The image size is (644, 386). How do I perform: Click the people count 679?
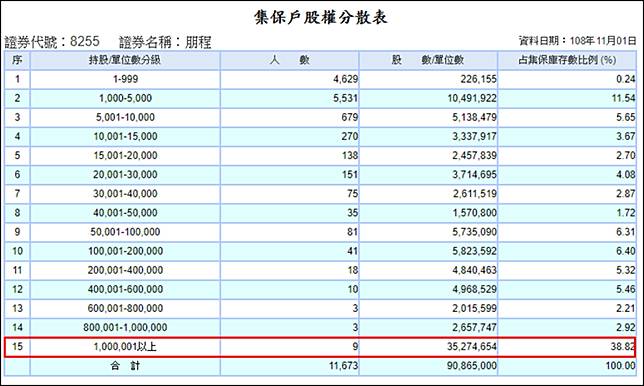(350, 117)
